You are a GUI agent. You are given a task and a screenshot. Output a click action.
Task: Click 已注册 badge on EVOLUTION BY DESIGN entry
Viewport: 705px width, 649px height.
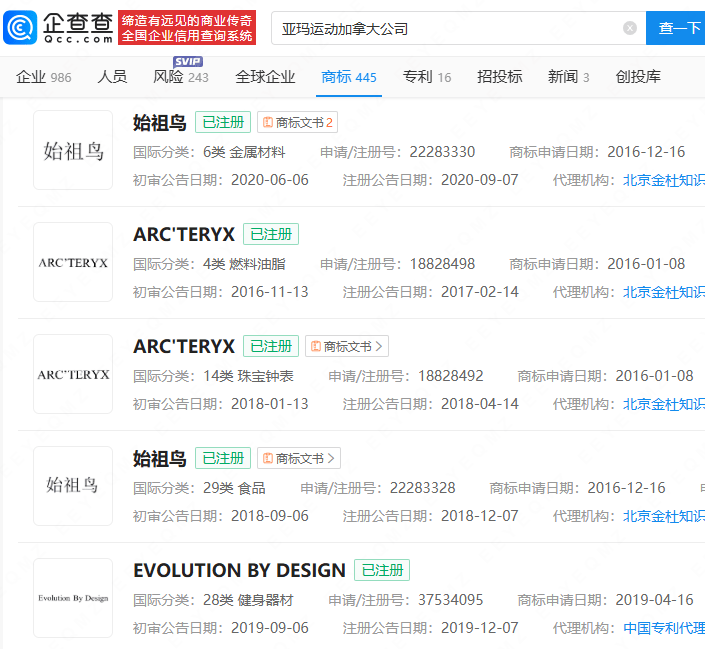pos(382,570)
